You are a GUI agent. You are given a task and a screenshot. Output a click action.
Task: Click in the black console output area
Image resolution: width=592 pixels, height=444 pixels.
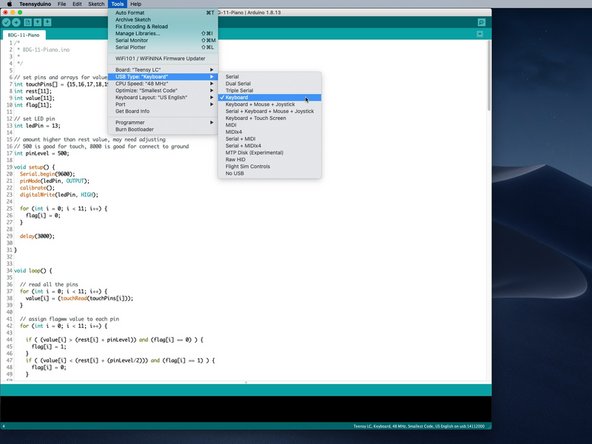tap(245, 409)
